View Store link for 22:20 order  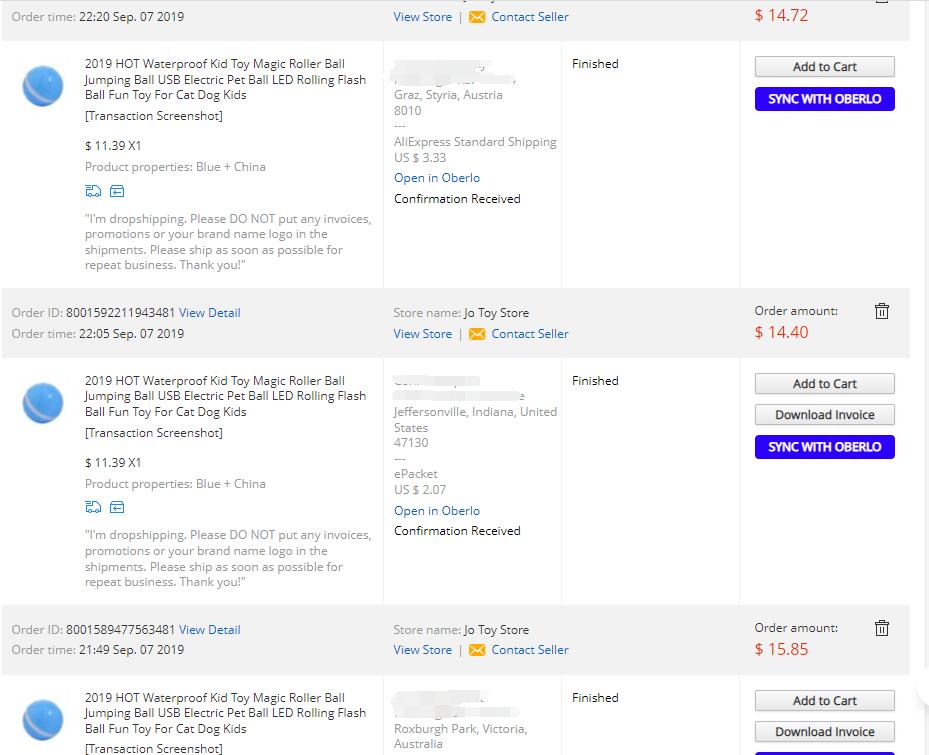pos(422,17)
